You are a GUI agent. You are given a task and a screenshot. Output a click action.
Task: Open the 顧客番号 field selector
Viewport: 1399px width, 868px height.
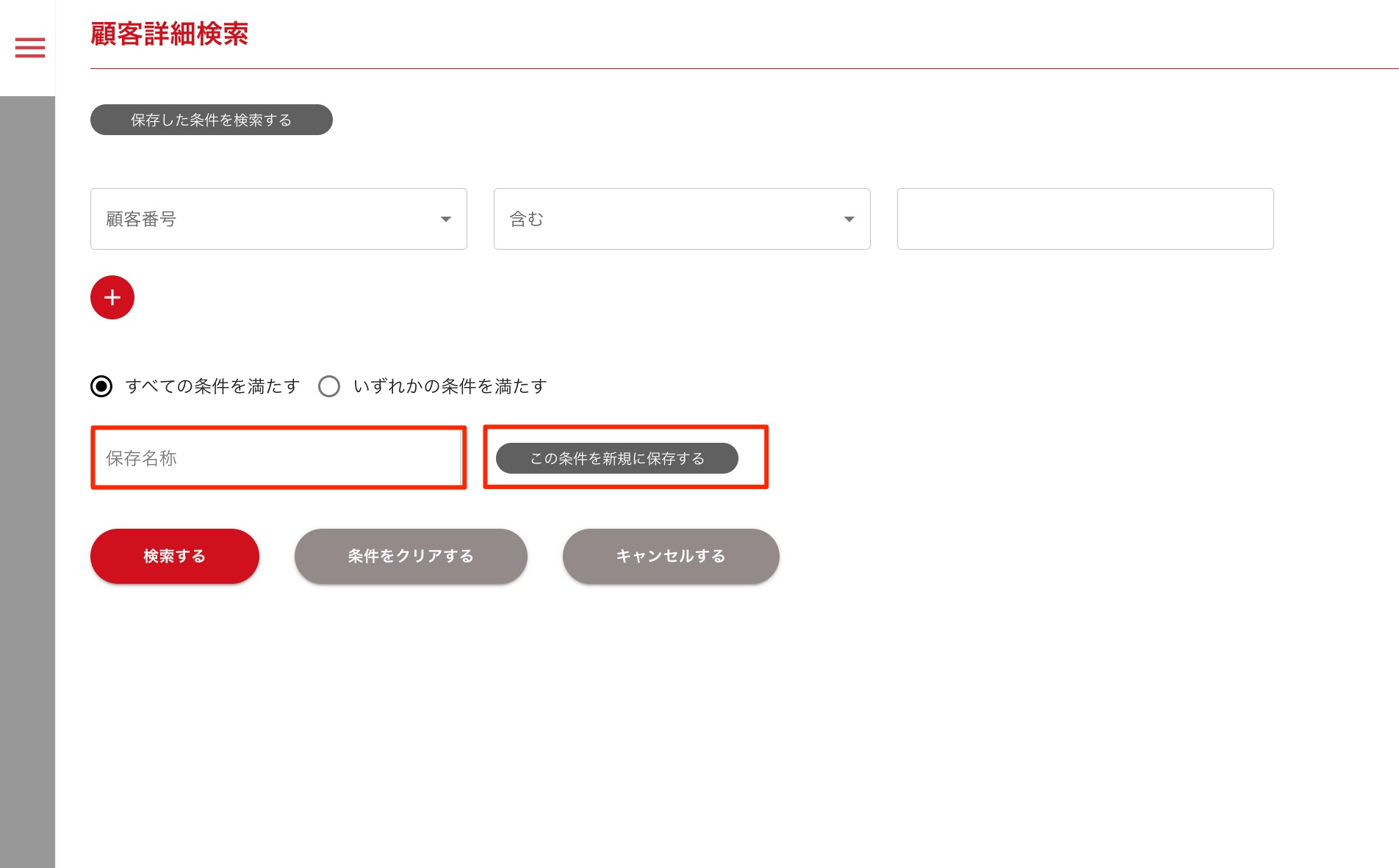pyautogui.click(x=278, y=219)
